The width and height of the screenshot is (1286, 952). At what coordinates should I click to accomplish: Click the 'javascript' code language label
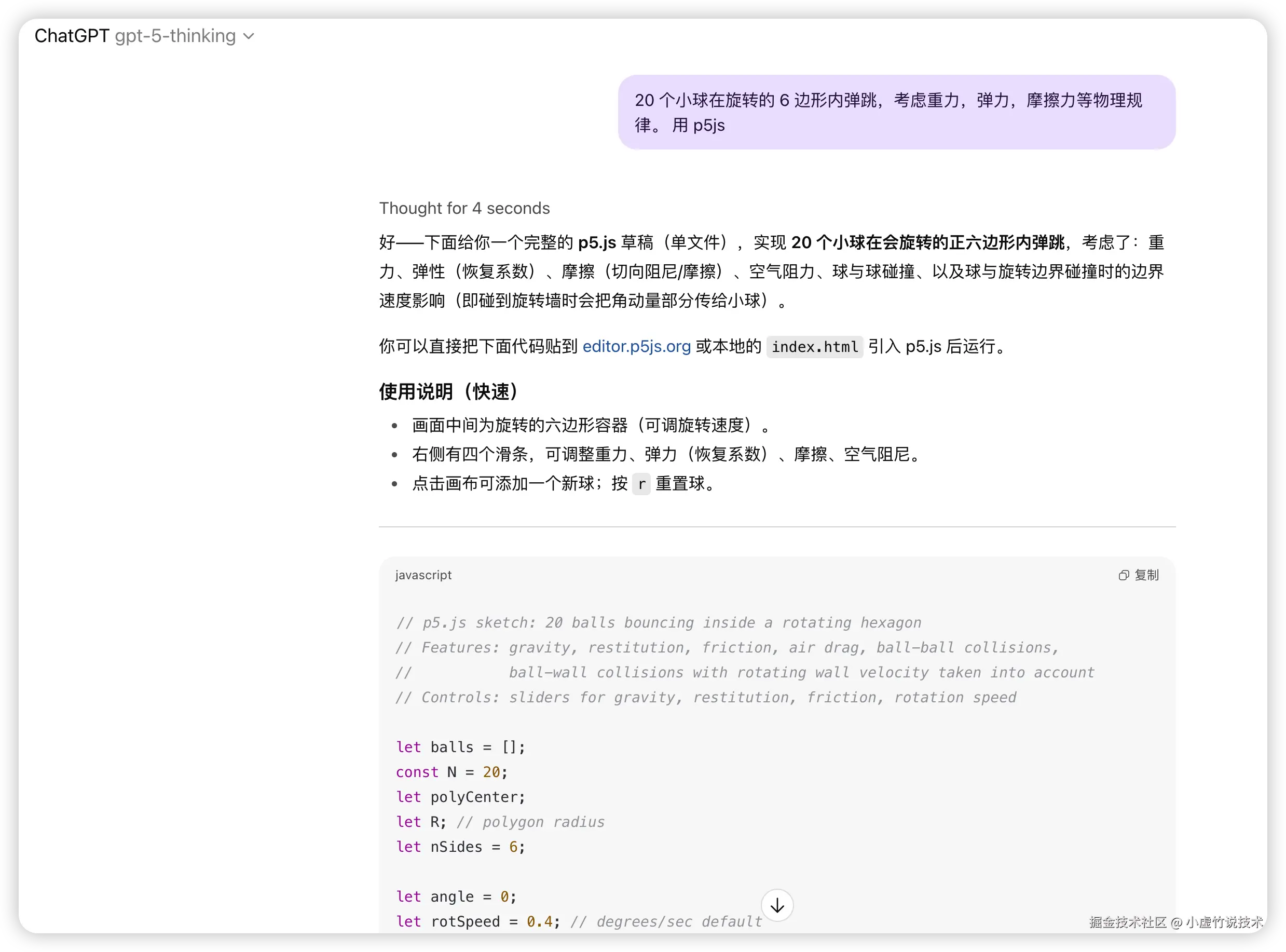(x=423, y=575)
